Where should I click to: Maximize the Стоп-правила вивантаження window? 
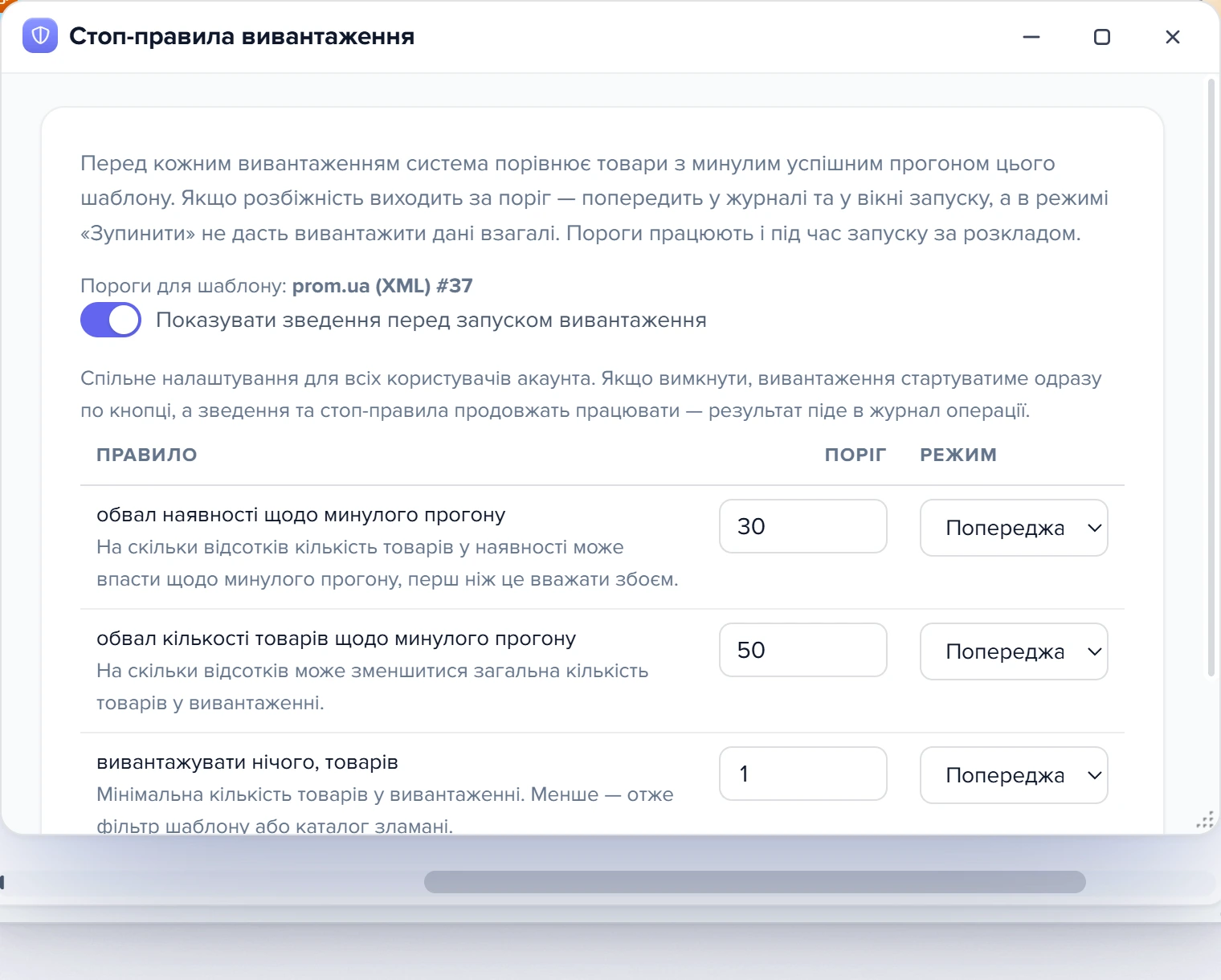point(1102,37)
